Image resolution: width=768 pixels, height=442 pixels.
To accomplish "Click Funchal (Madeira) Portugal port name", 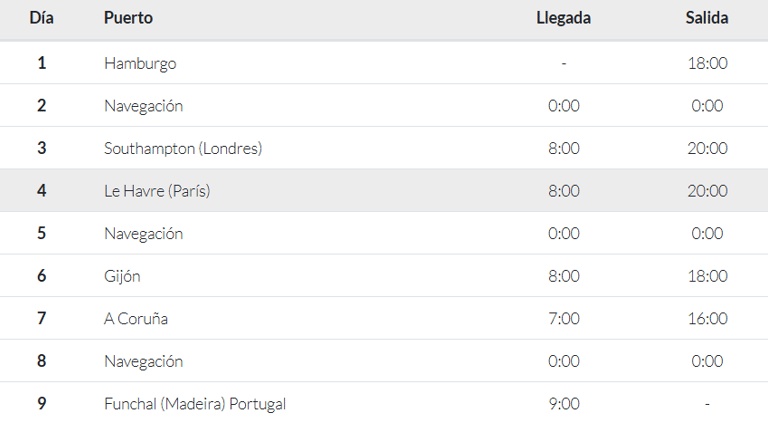I will [195, 404].
